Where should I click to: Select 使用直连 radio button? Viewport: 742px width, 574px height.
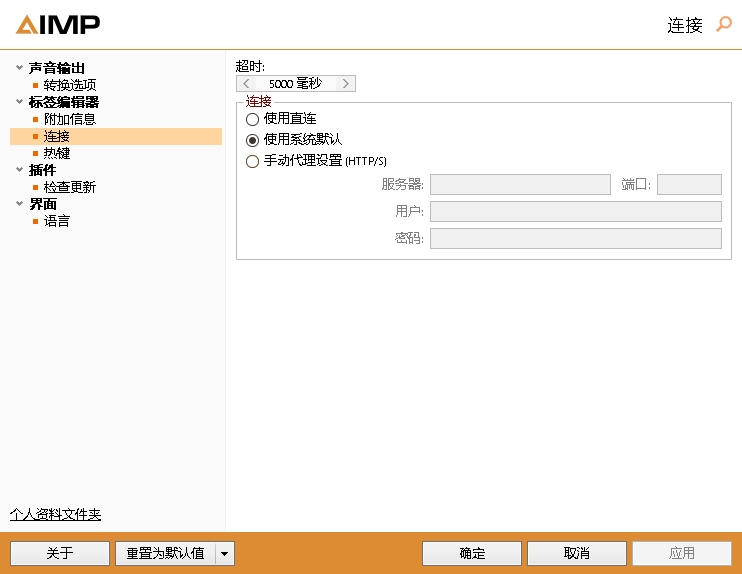253,119
